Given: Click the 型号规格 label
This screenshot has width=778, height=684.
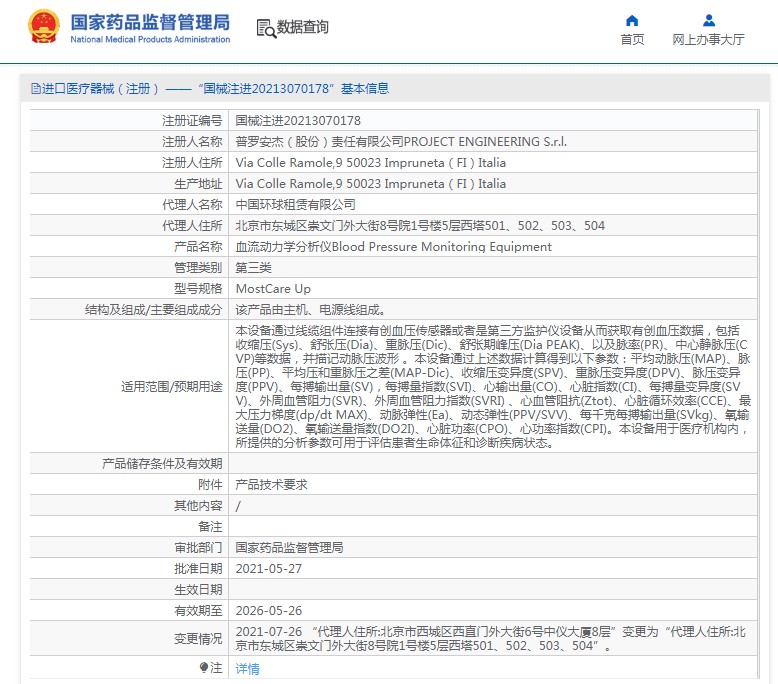Looking at the screenshot, I should pos(198,289).
